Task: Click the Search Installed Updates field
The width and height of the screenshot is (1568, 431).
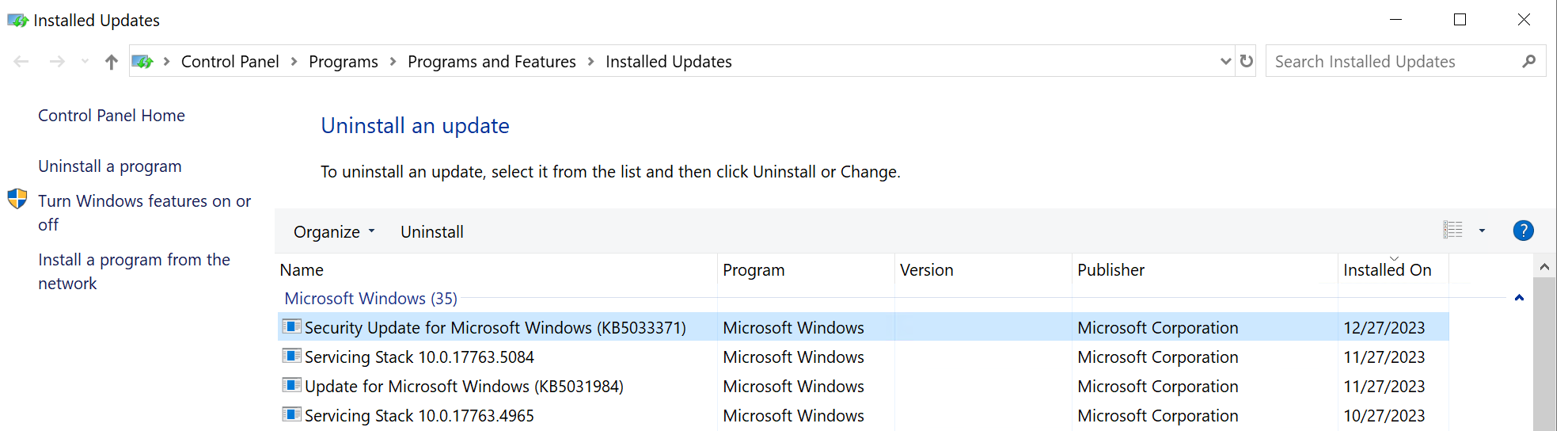Action: tap(1393, 62)
